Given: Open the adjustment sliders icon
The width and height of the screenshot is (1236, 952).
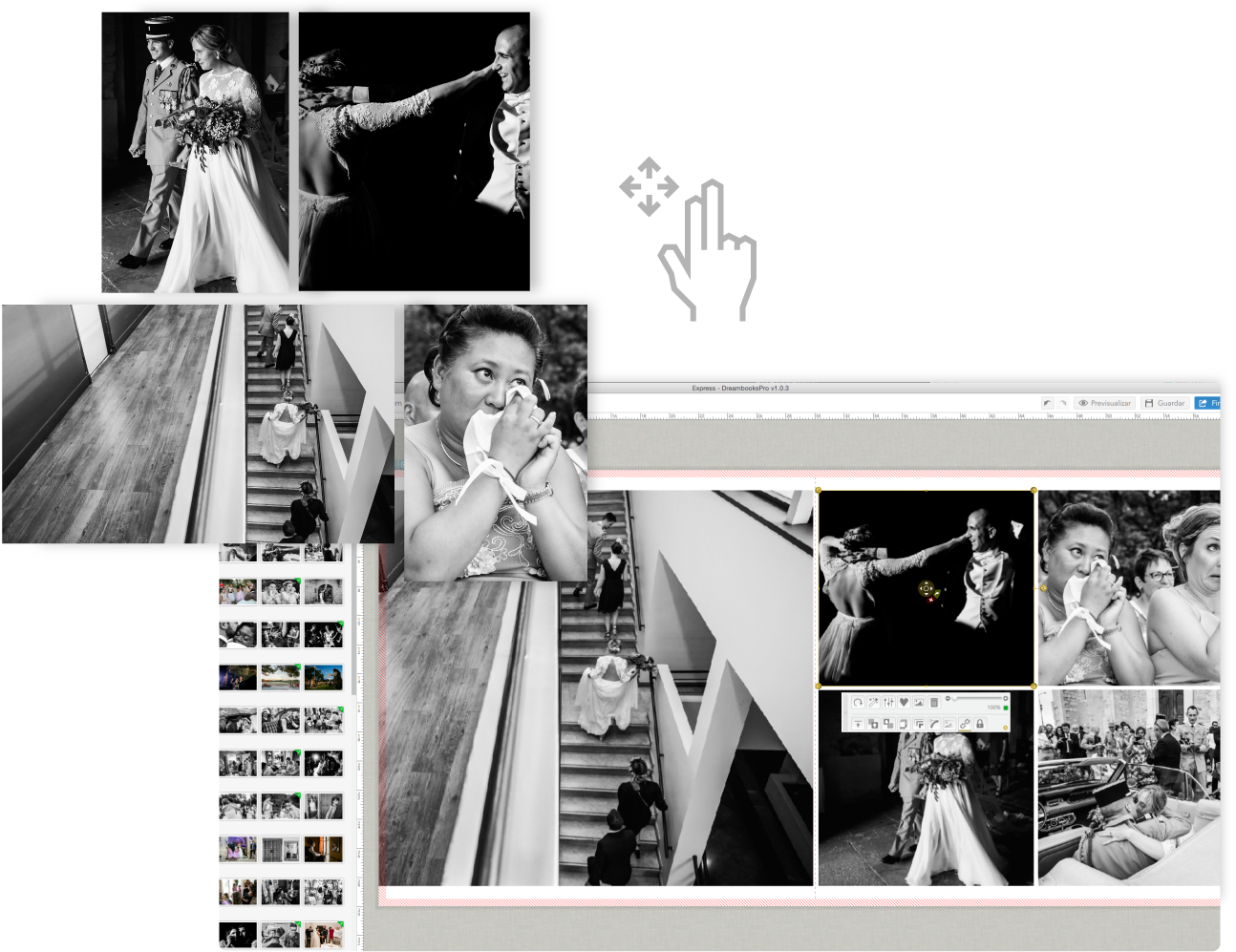Looking at the screenshot, I should pyautogui.click(x=888, y=702).
